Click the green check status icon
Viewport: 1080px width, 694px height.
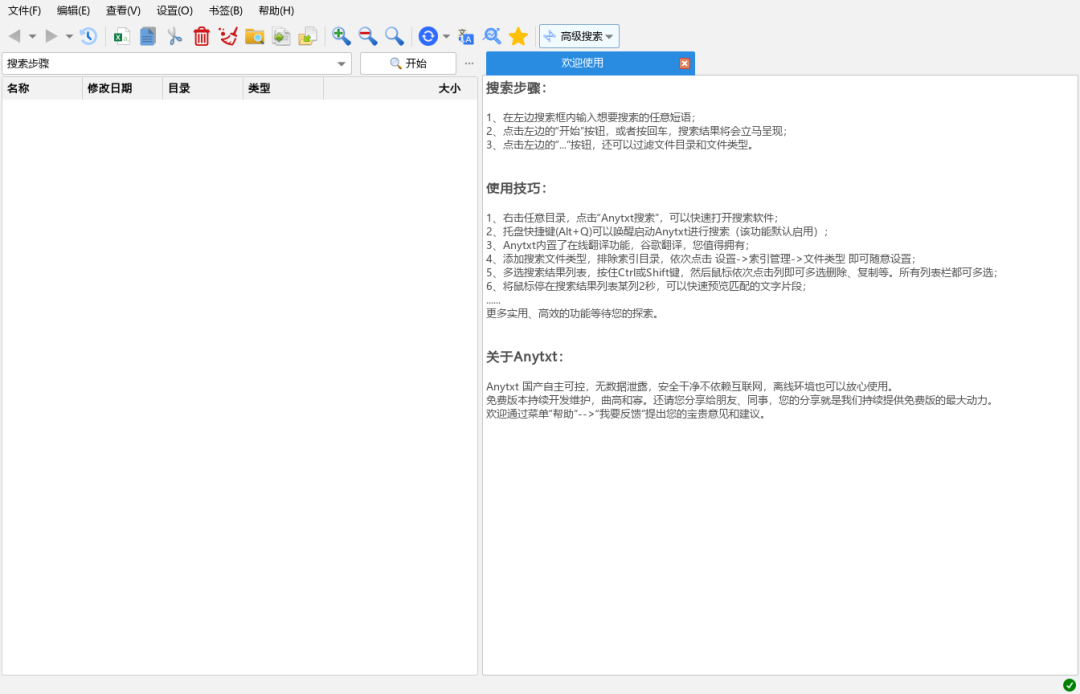(x=1069, y=684)
